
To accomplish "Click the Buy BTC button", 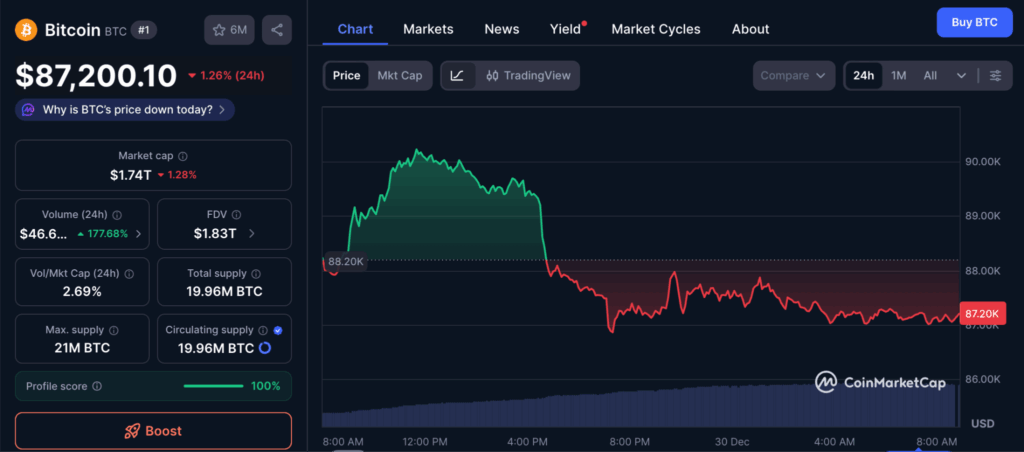I will (x=974, y=22).
